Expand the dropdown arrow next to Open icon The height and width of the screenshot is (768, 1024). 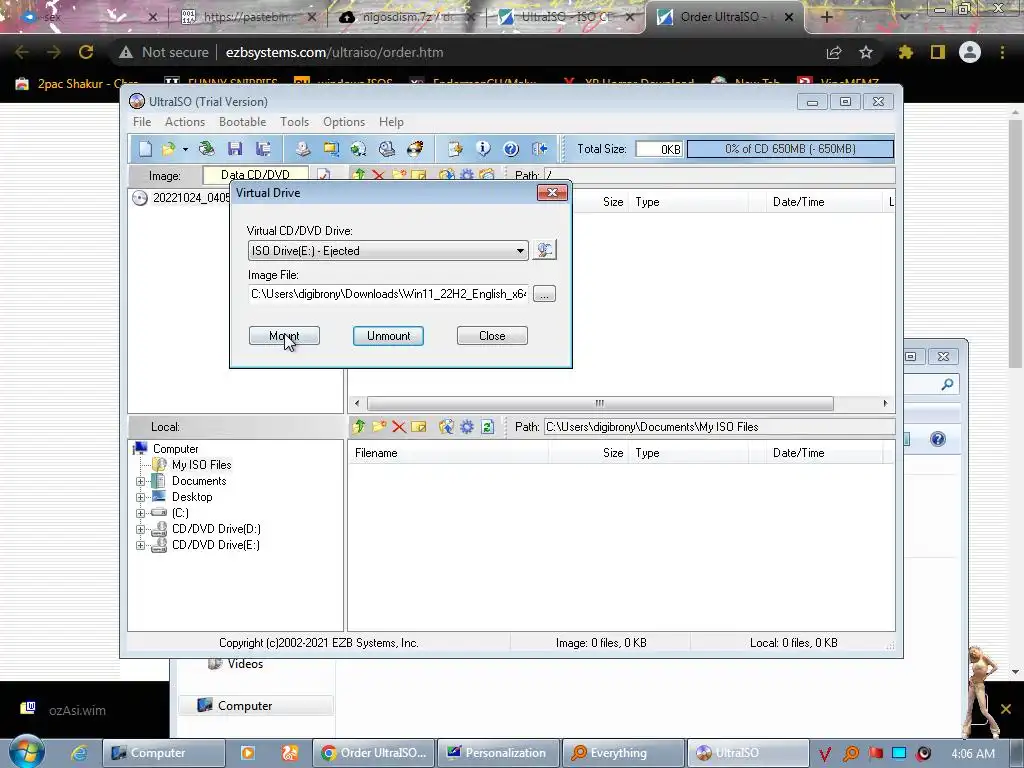pyautogui.click(x=185, y=150)
